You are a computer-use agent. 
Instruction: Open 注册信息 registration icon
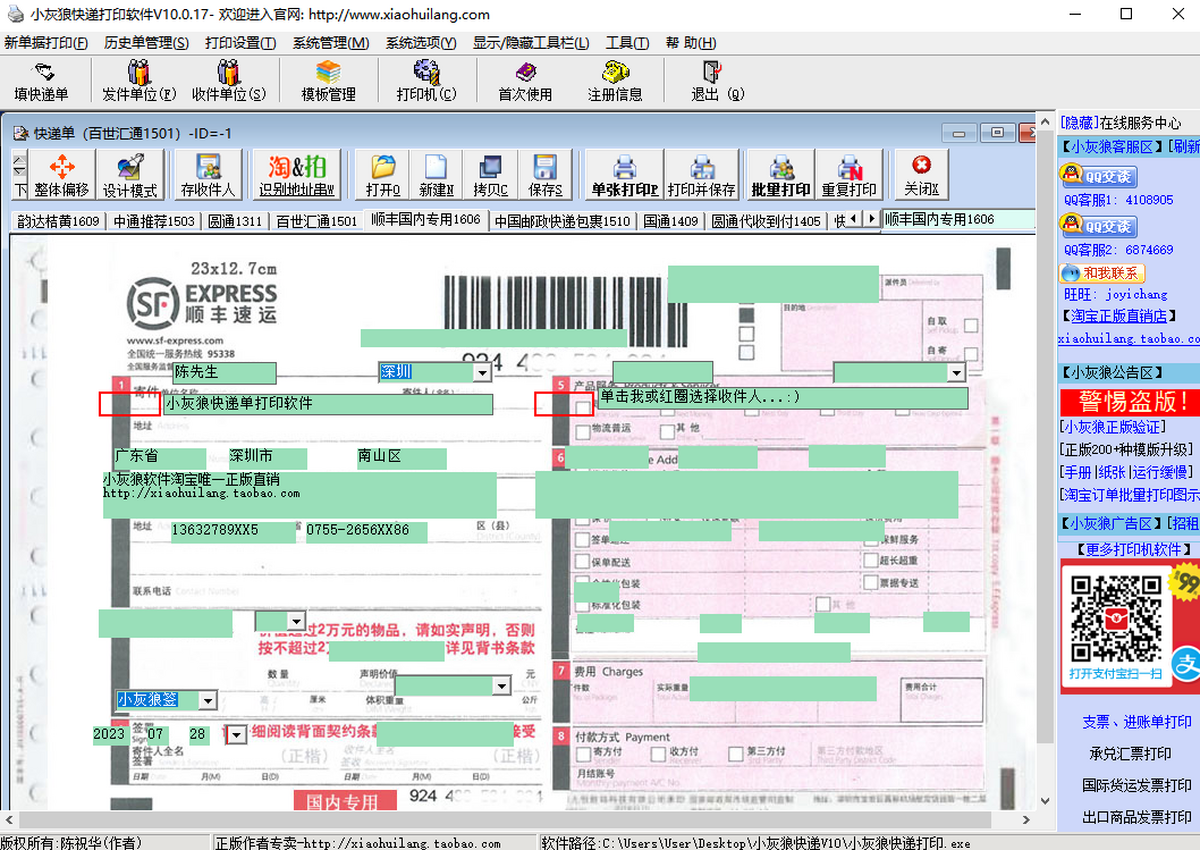coord(615,82)
